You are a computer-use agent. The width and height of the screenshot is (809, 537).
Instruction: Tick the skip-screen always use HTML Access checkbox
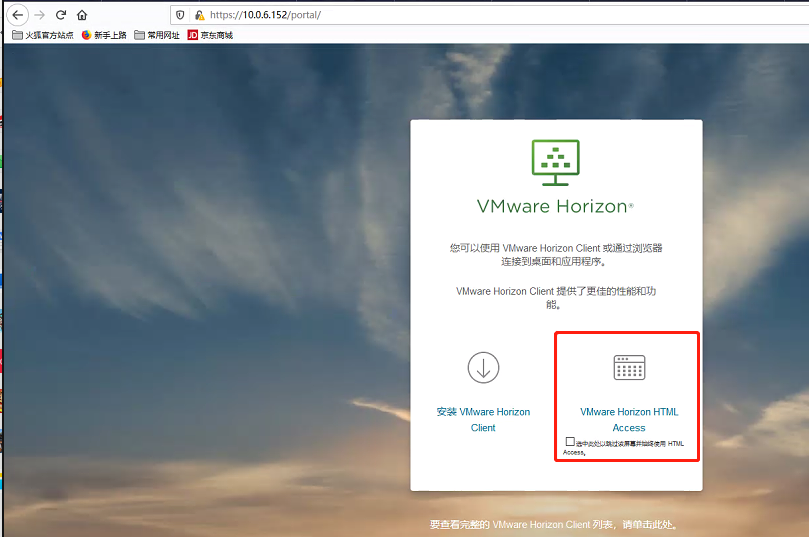coord(570,442)
